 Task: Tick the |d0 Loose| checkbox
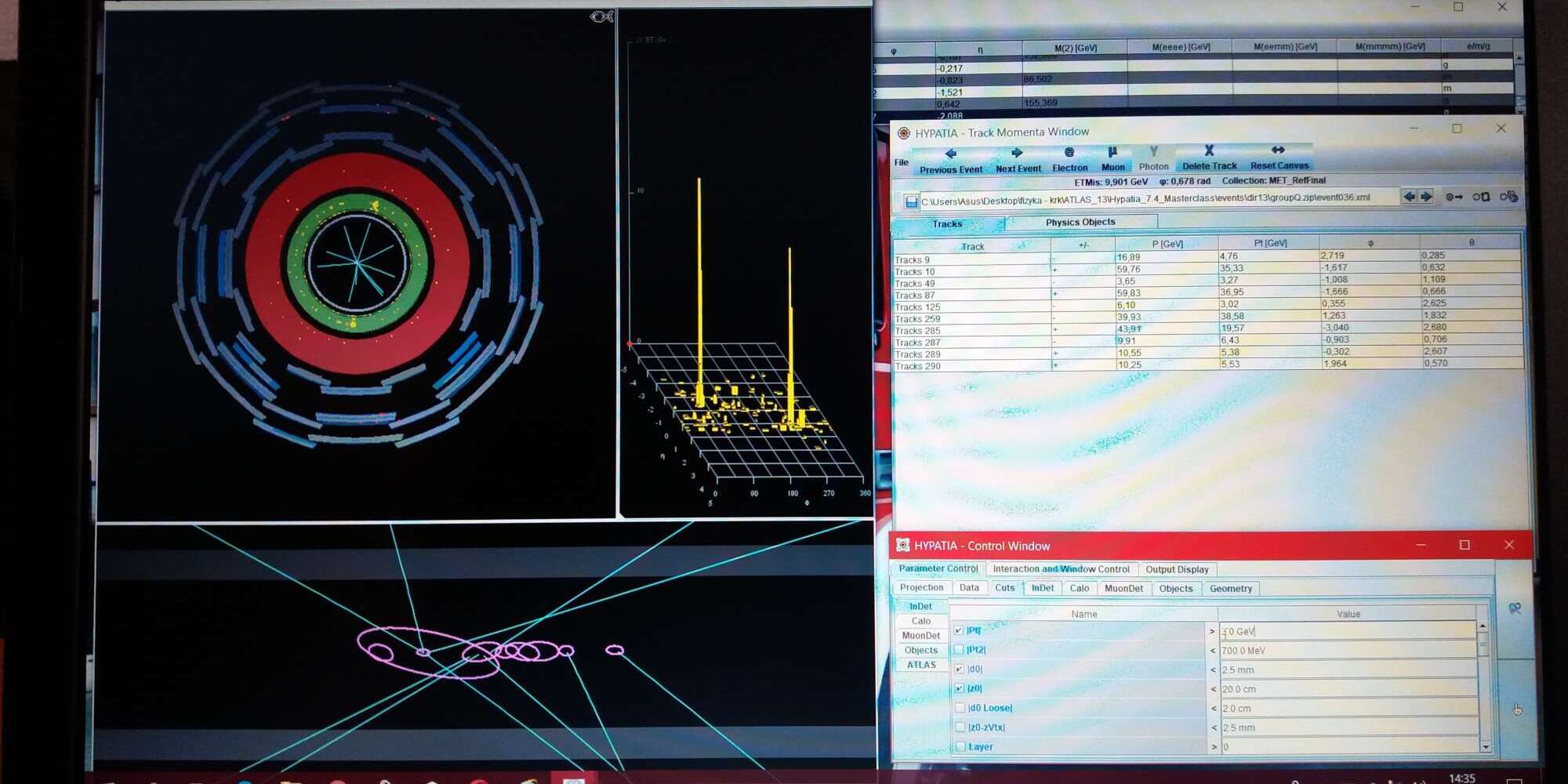click(x=960, y=708)
